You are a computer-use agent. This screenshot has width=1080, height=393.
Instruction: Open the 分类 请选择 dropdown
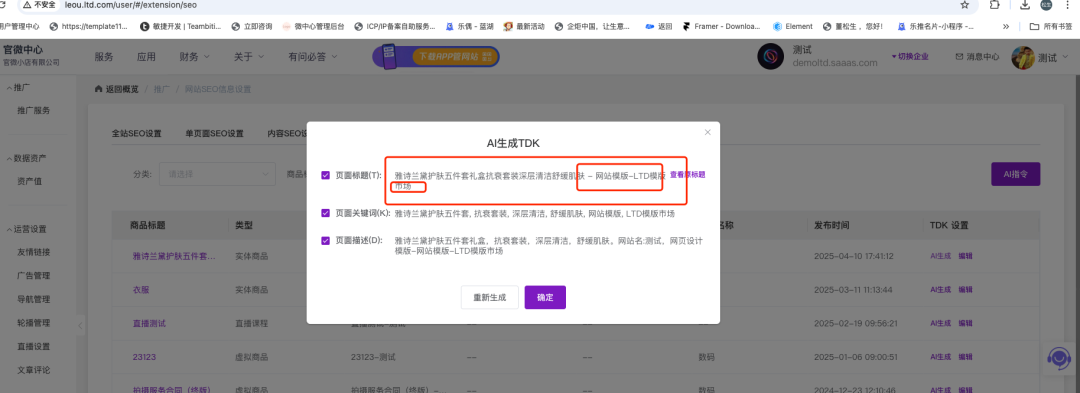tap(217, 174)
